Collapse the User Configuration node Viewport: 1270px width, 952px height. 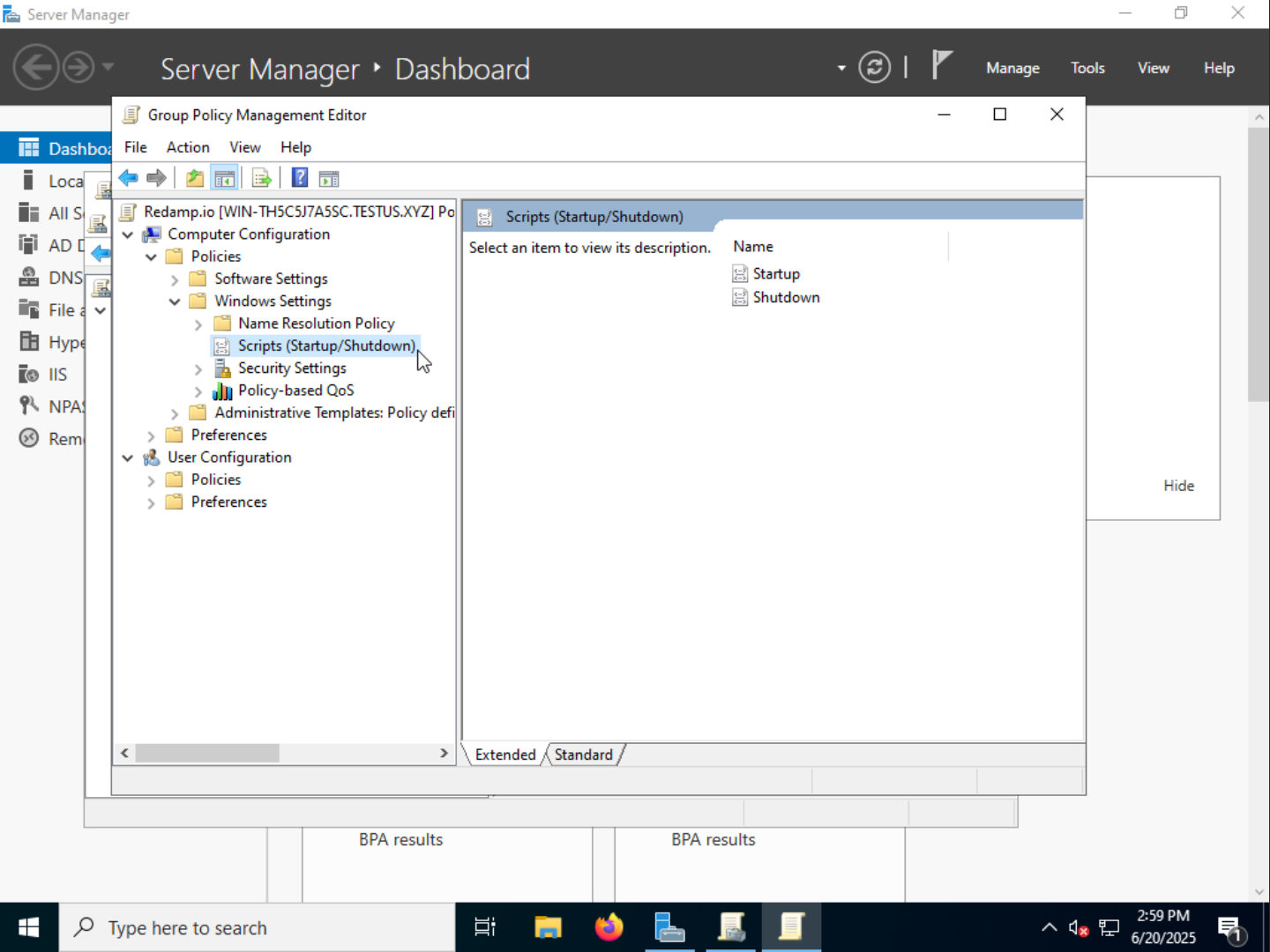[x=128, y=458]
